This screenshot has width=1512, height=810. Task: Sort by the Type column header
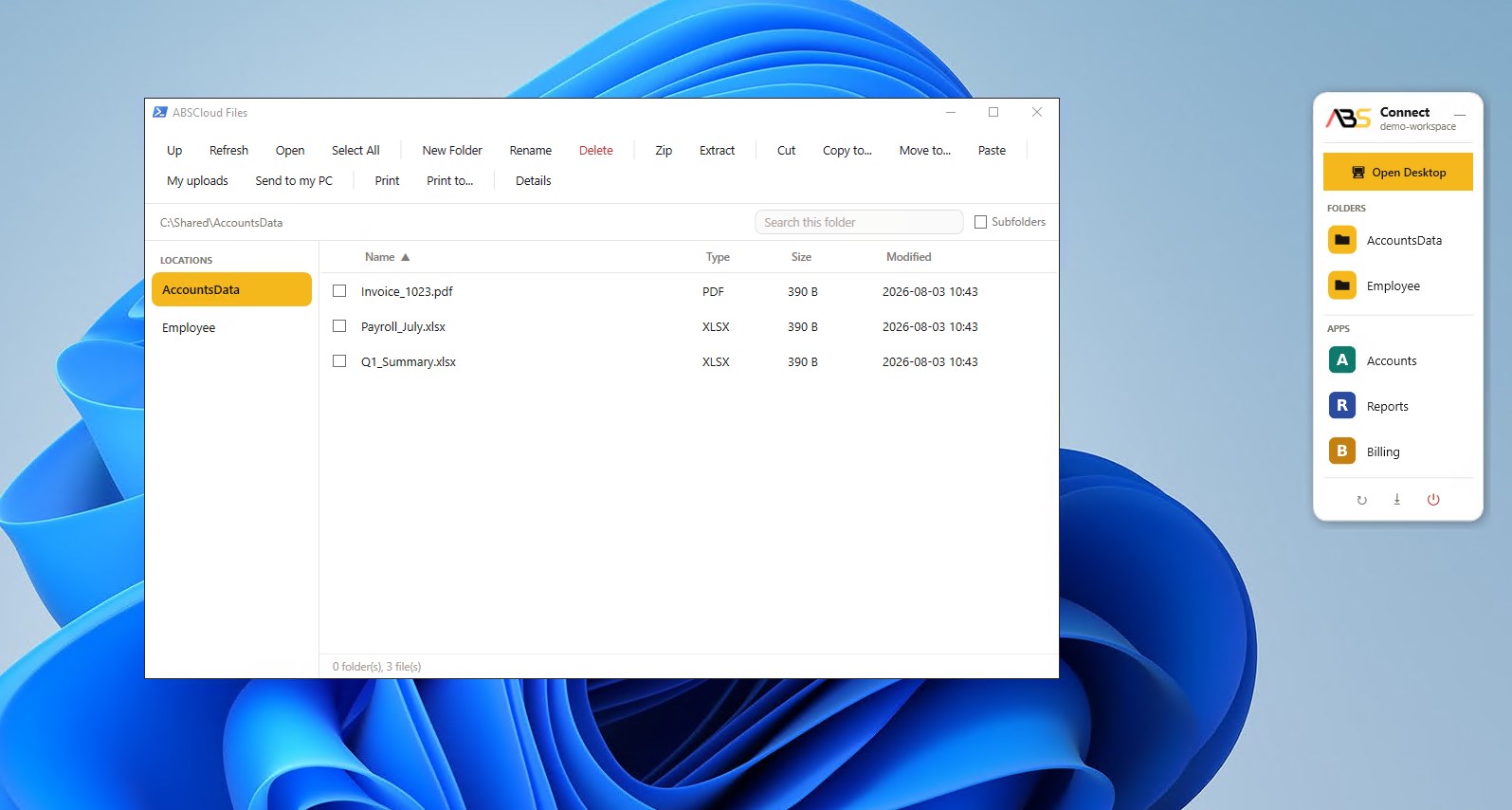[x=718, y=257]
